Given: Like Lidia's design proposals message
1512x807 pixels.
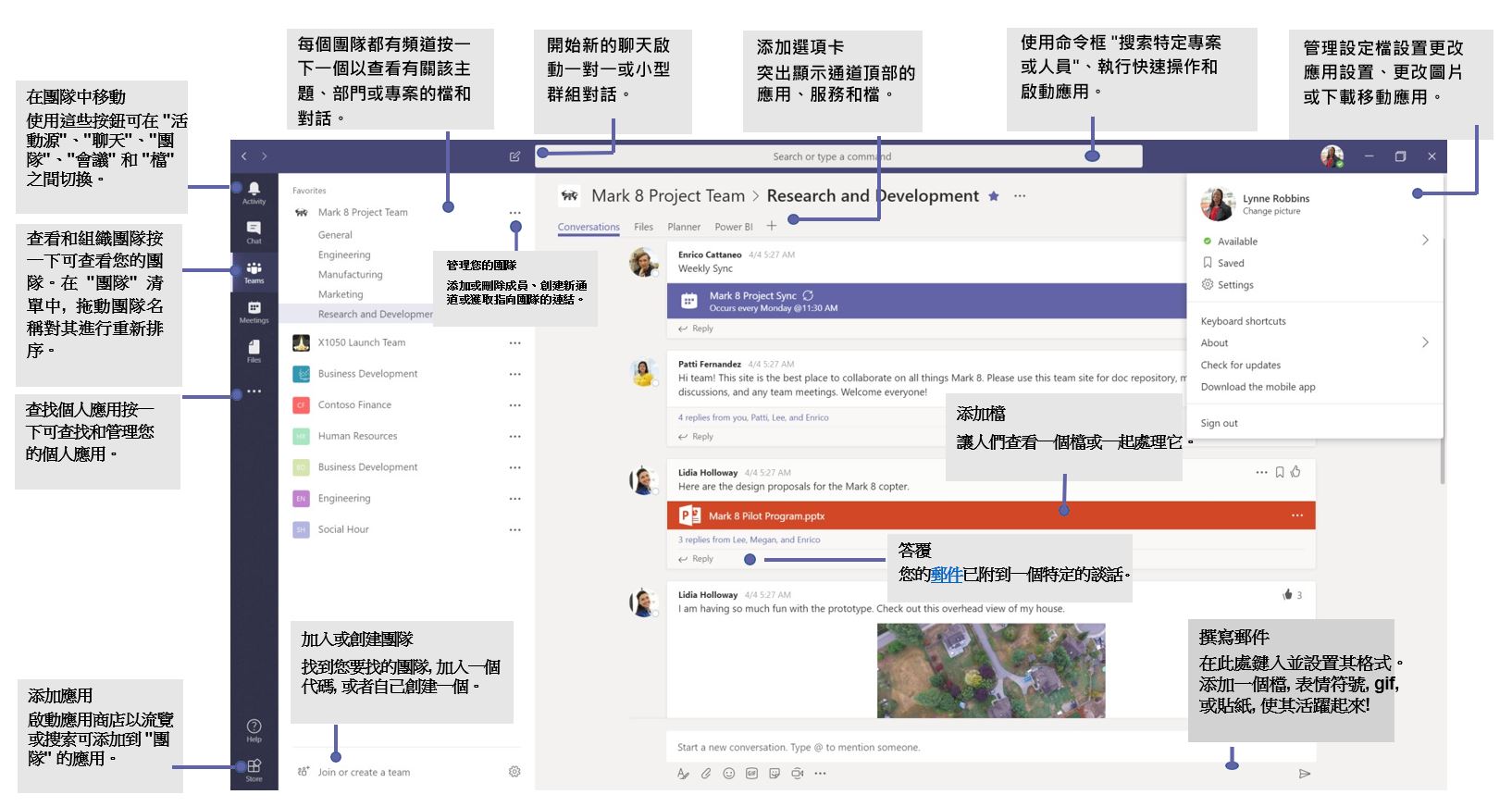Looking at the screenshot, I should (1295, 472).
